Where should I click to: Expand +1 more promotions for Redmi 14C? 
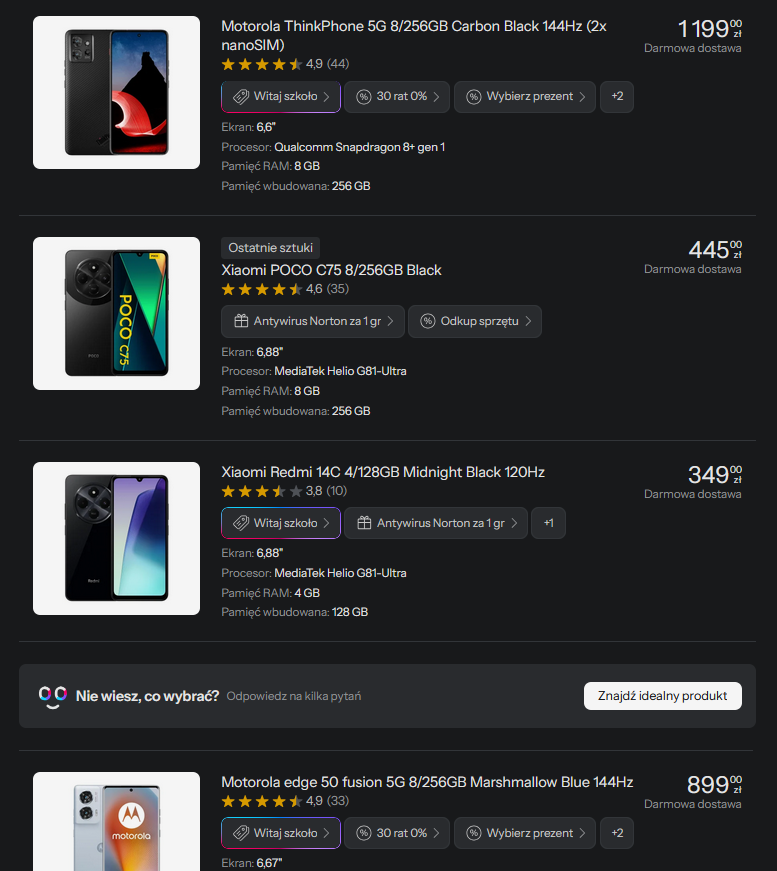[x=548, y=523]
